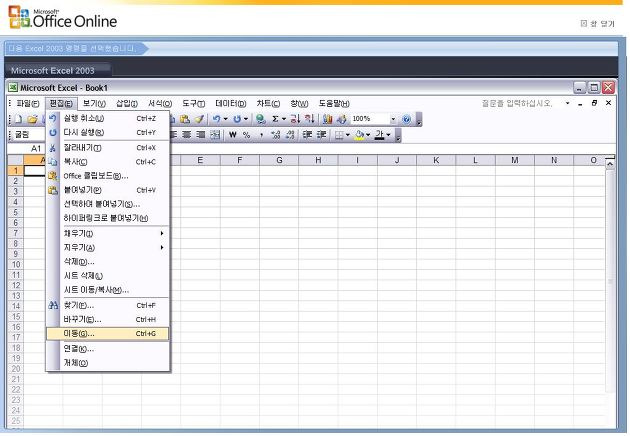Click the 창 닫기 link at top right

click(597, 24)
